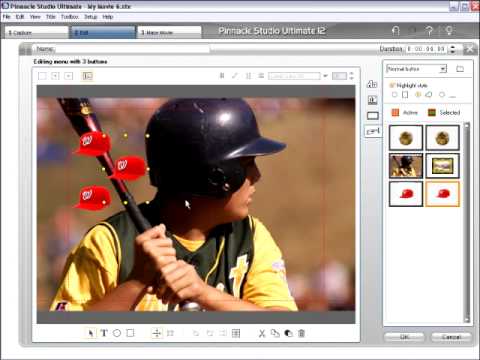Image resolution: width=480 pixels, height=360 pixels.
Task: Open the Looks browser (Aa icon)
Action: tap(372, 84)
